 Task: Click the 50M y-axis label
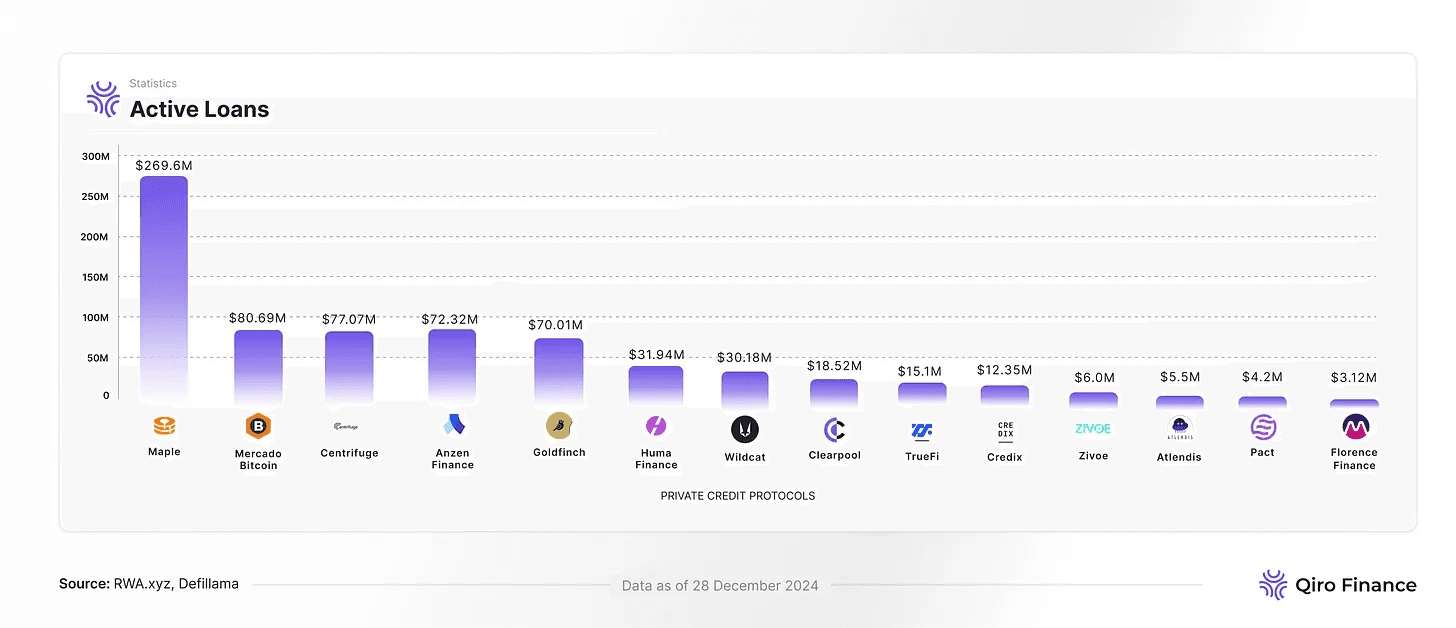98,357
